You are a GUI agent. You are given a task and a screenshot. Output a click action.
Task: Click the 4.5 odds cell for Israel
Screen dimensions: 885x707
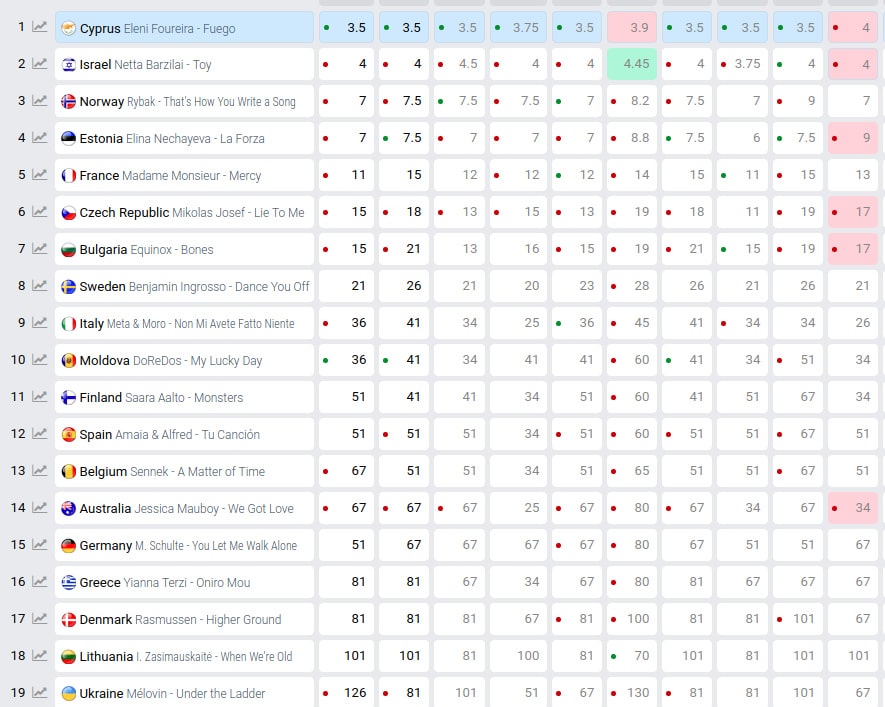459,64
